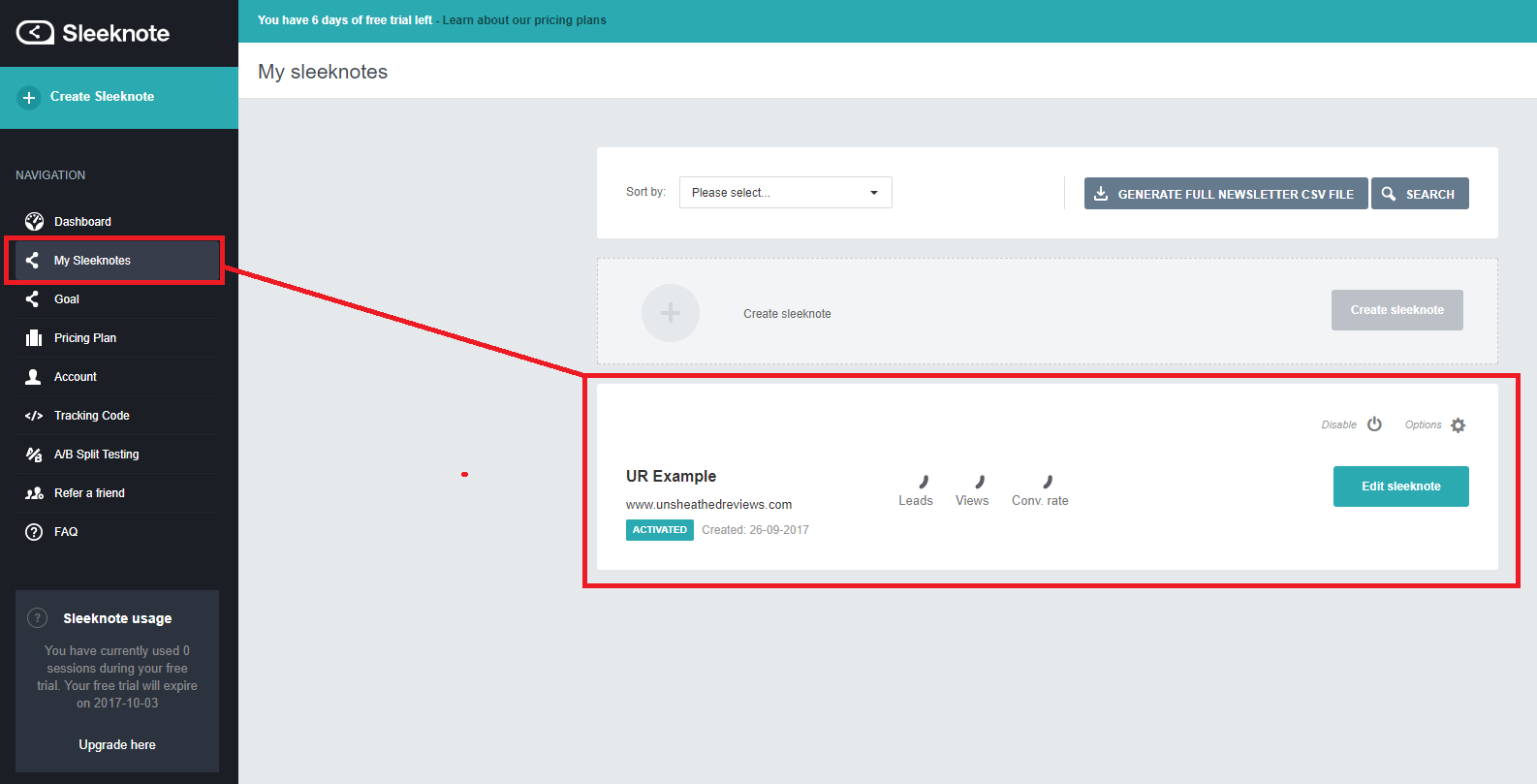Click the Sort by dropdown arrow
The width and height of the screenshot is (1537, 784).
click(874, 193)
